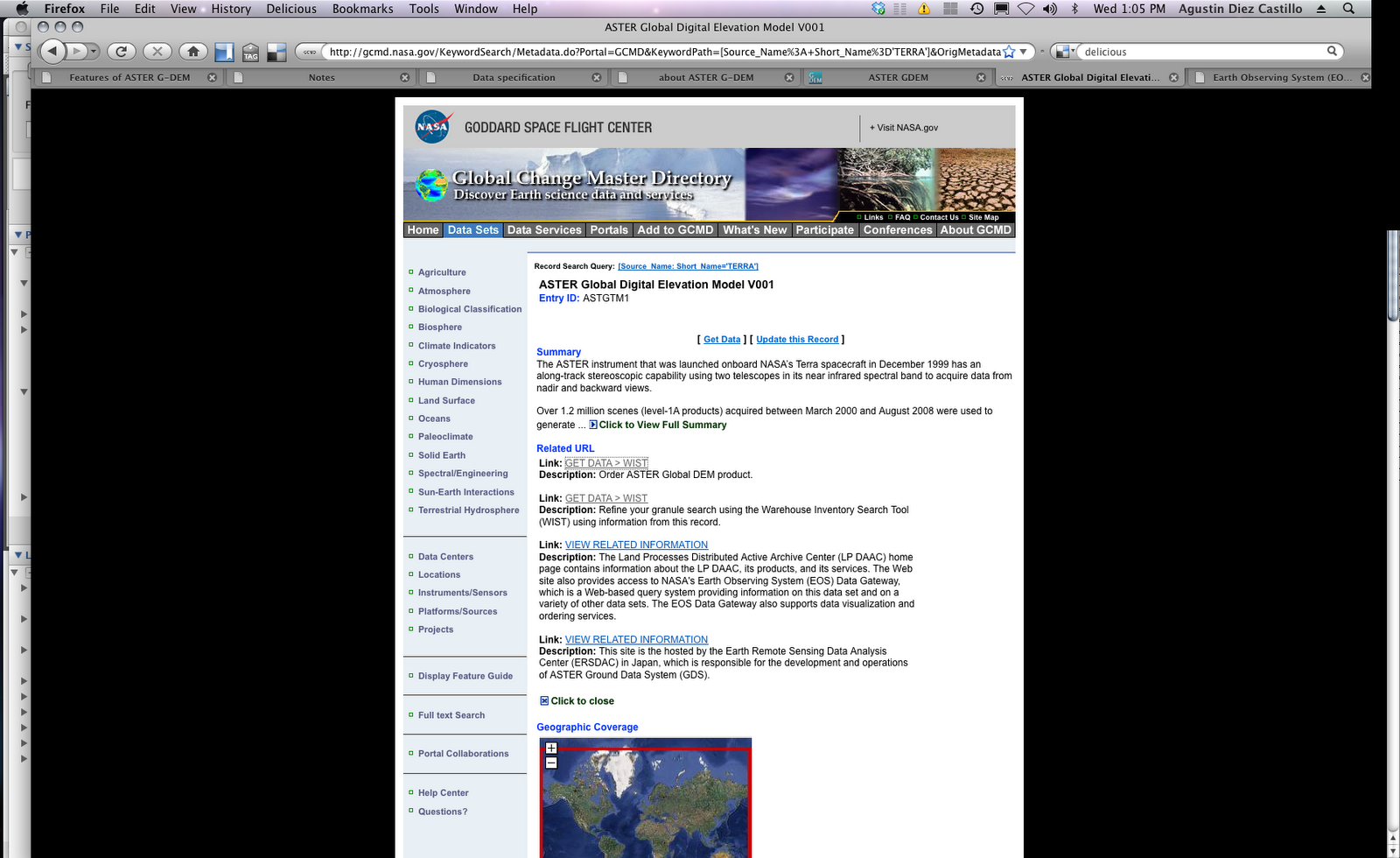The height and width of the screenshot is (858, 1400).
Task: Open the Time Machine menu bar icon
Action: point(976,9)
